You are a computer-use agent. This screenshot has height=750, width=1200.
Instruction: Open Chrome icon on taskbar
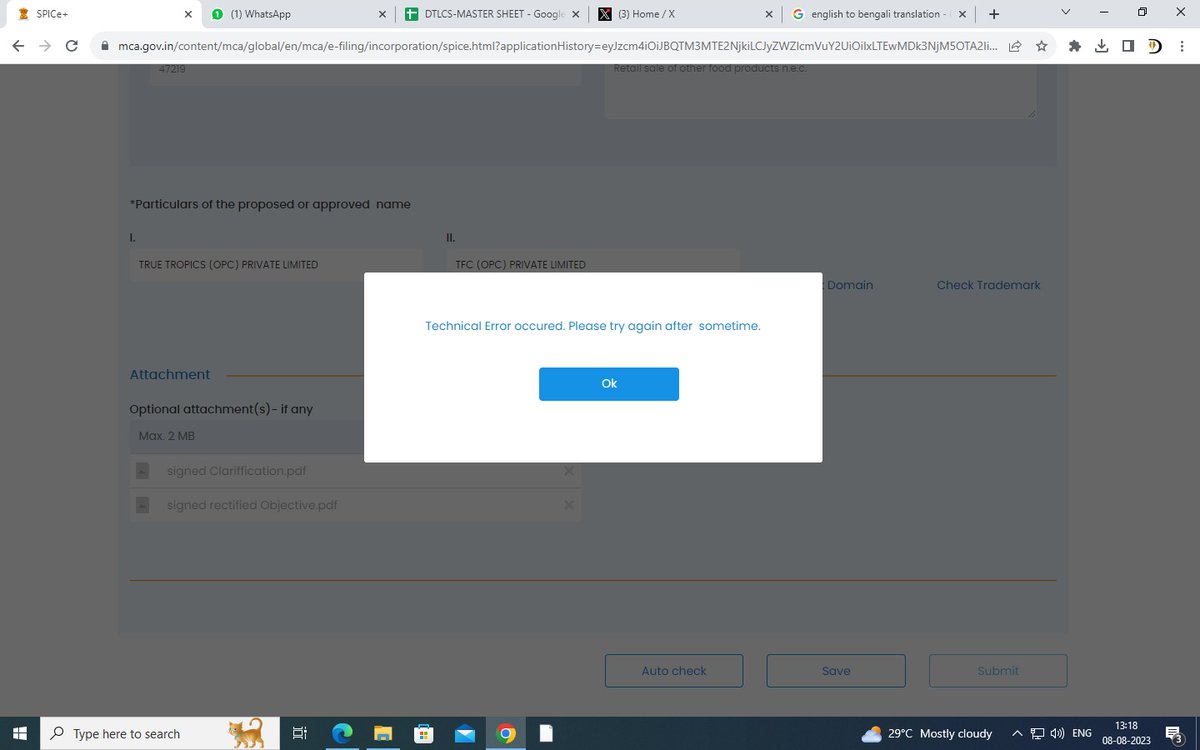[x=507, y=733]
